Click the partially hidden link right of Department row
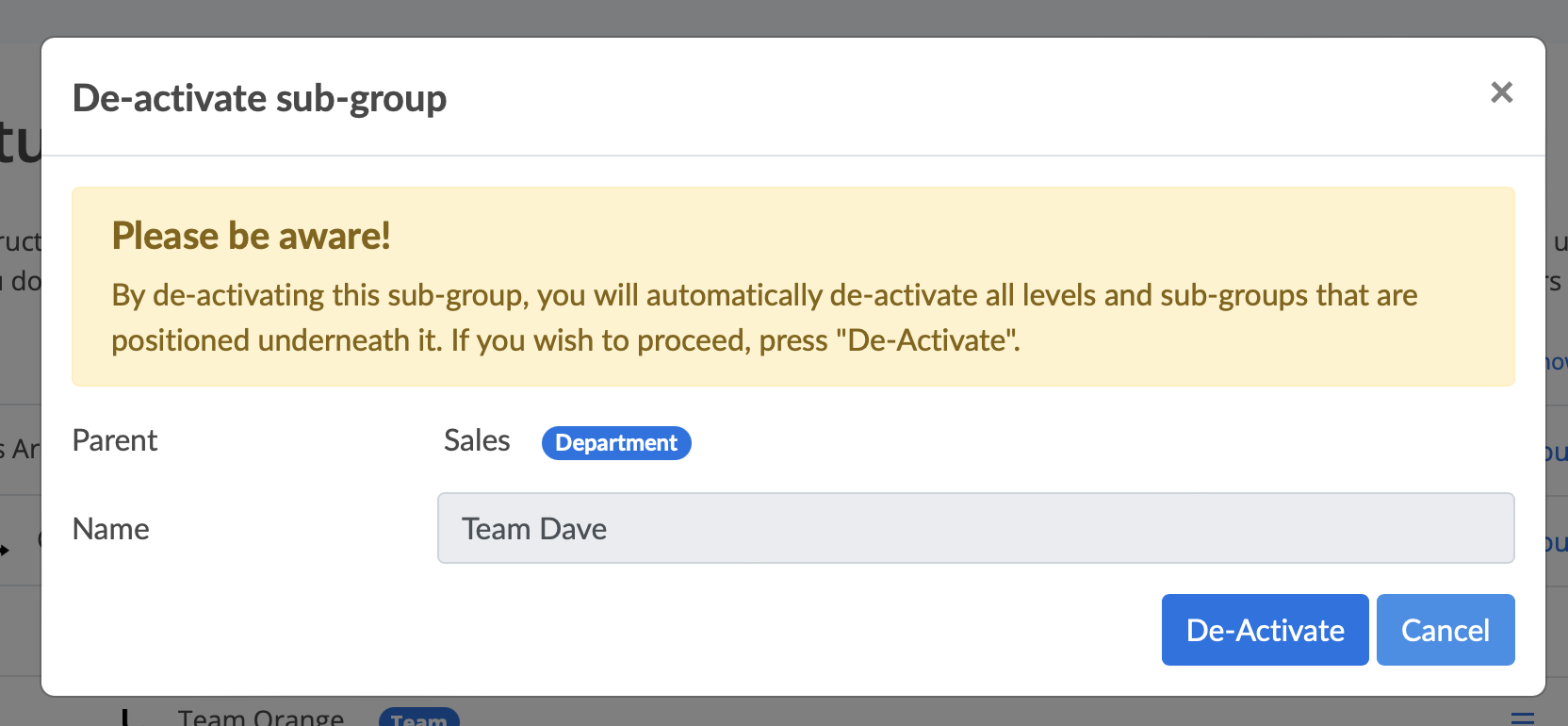Screen dimensions: 1568x726 pyautogui.click(x=1557, y=453)
